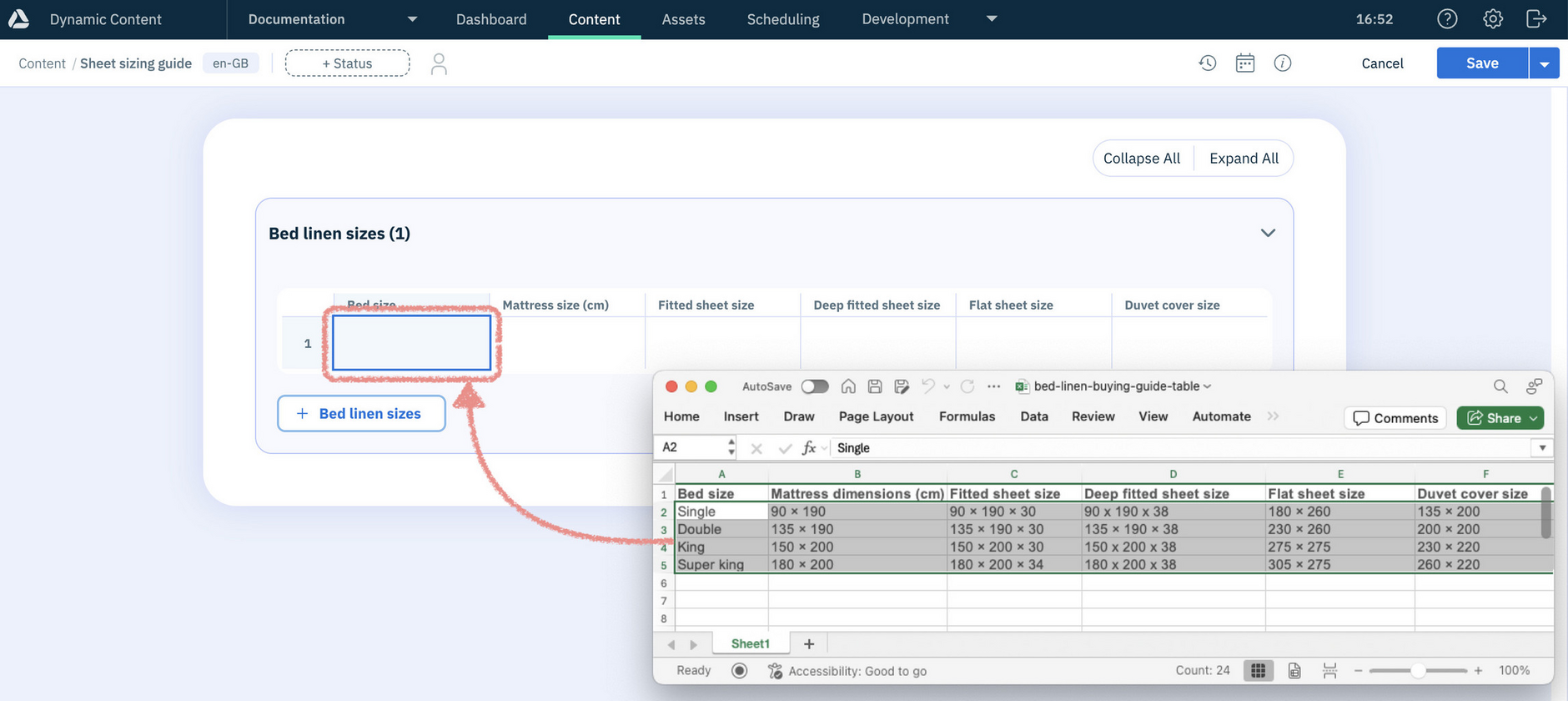Open the Documentation hub dropdown
This screenshot has width=1568, height=701.
[412, 19]
